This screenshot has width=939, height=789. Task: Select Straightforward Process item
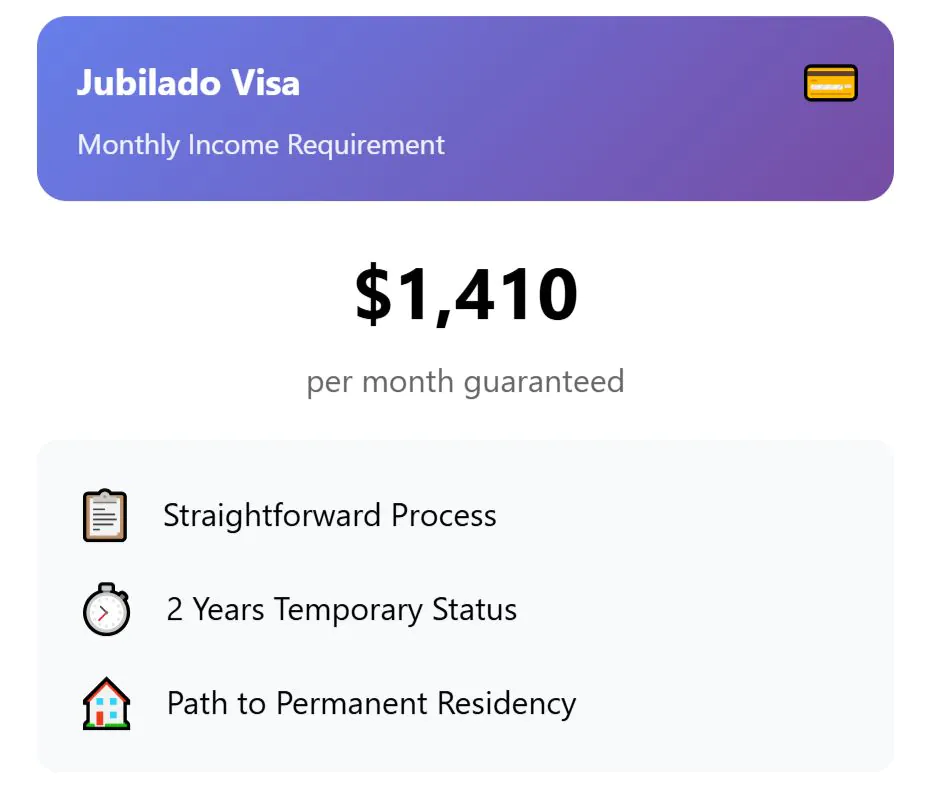(290, 515)
